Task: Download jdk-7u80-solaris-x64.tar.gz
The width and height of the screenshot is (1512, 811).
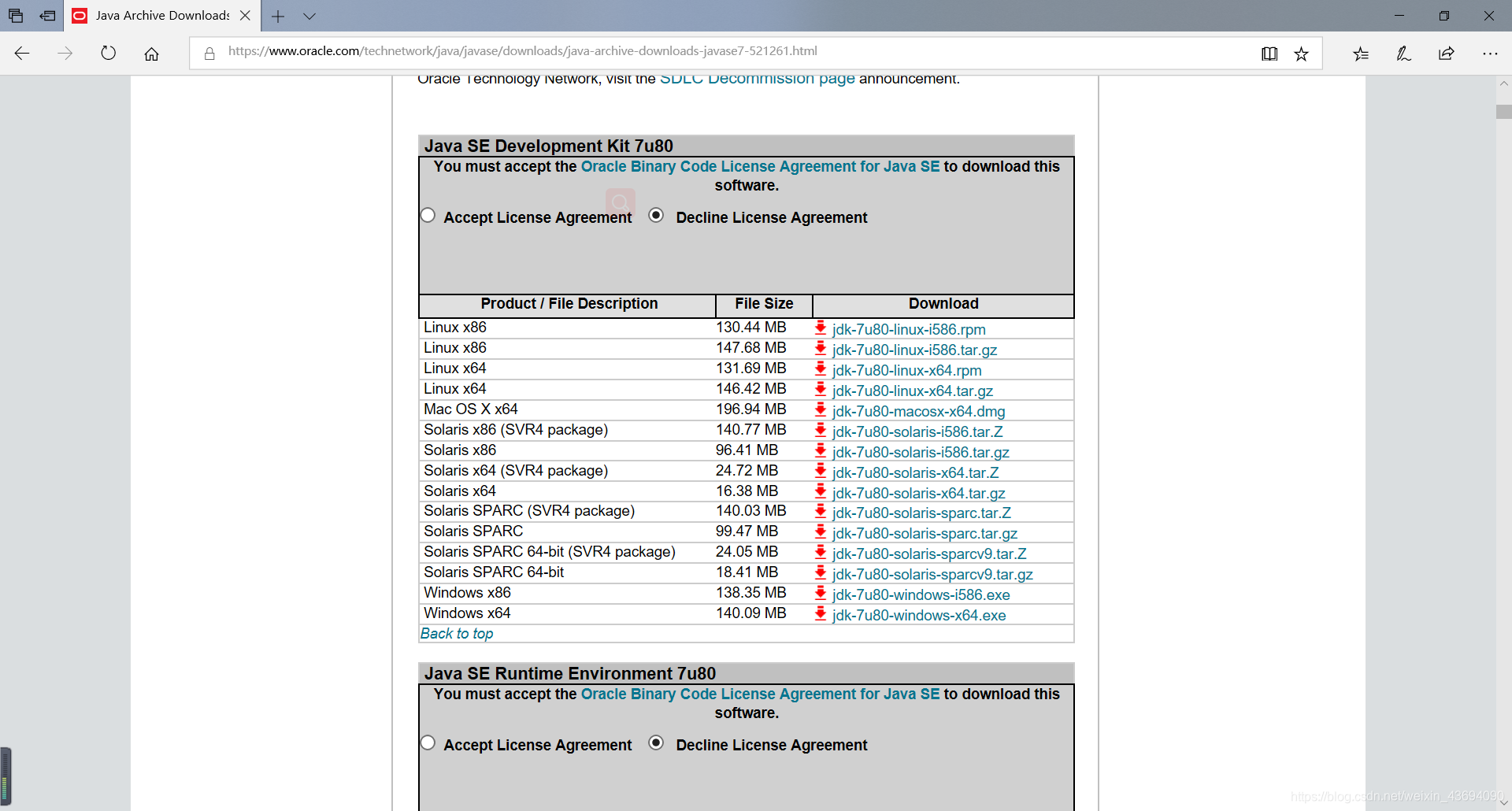Action: (918, 494)
